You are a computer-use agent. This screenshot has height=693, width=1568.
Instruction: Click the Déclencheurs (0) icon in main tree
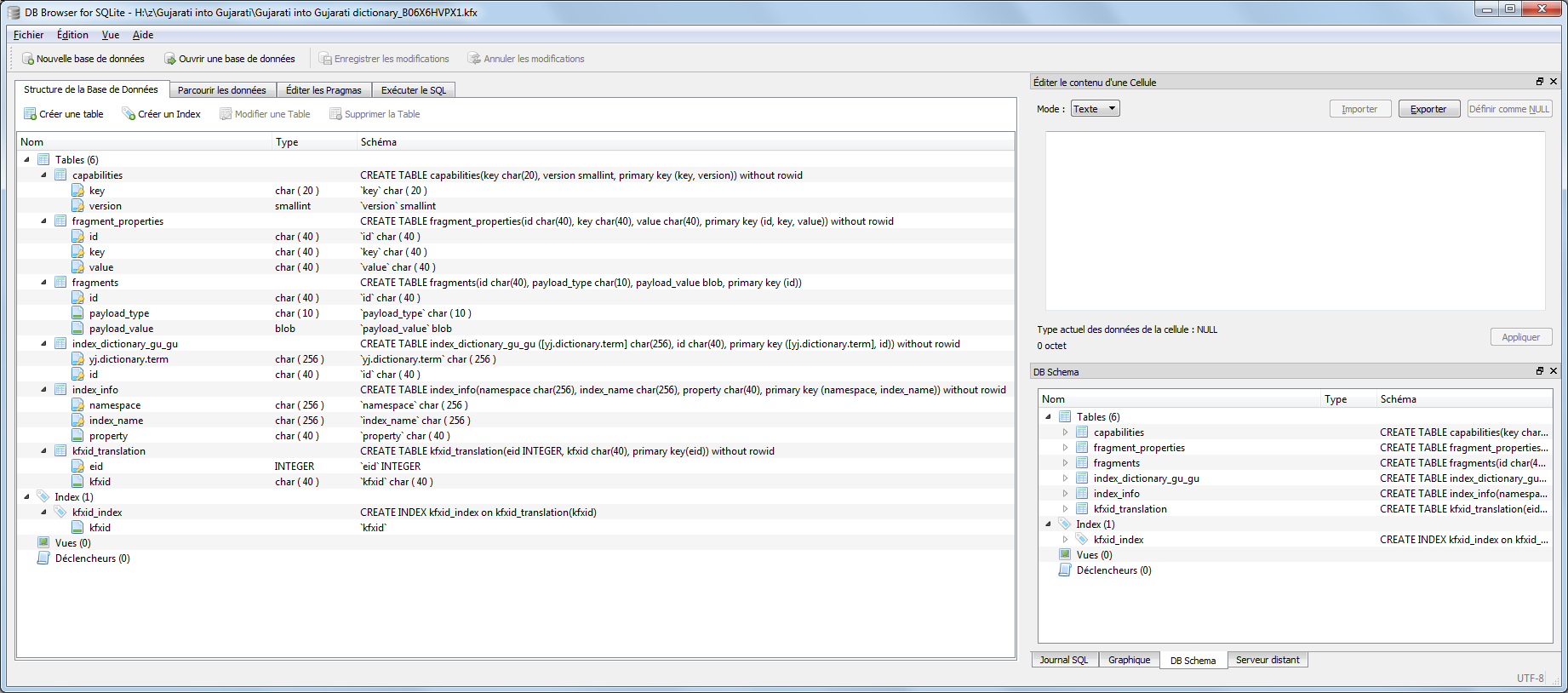[x=43, y=558]
